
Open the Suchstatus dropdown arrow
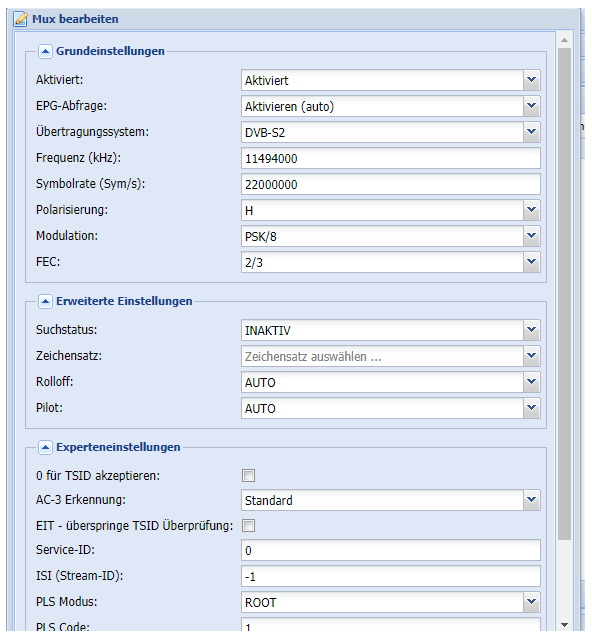(x=532, y=330)
